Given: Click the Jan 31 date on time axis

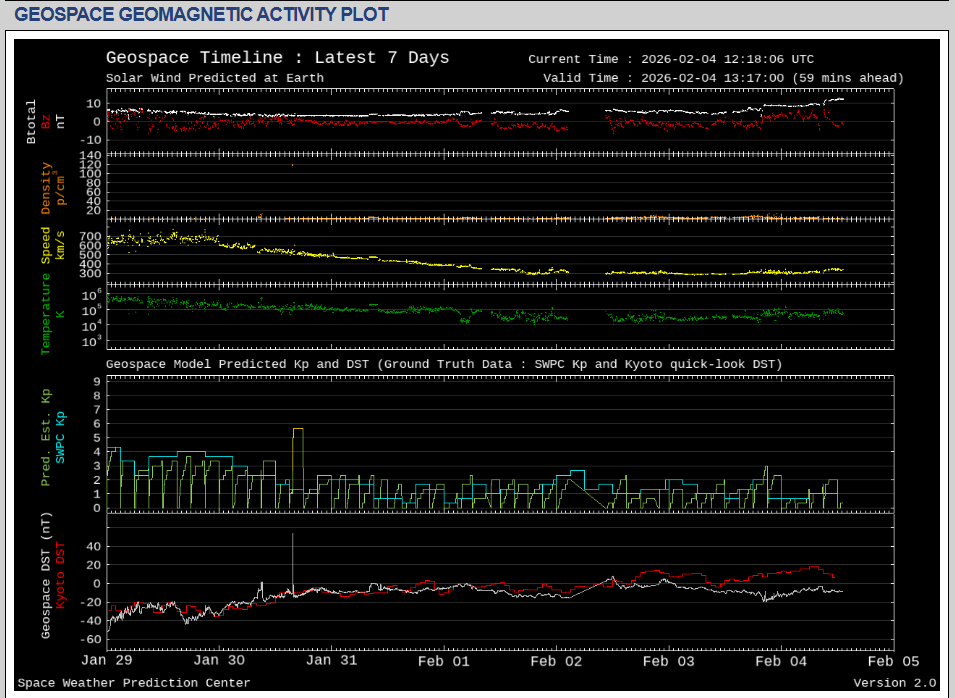Looking at the screenshot, I should click(x=331, y=660).
